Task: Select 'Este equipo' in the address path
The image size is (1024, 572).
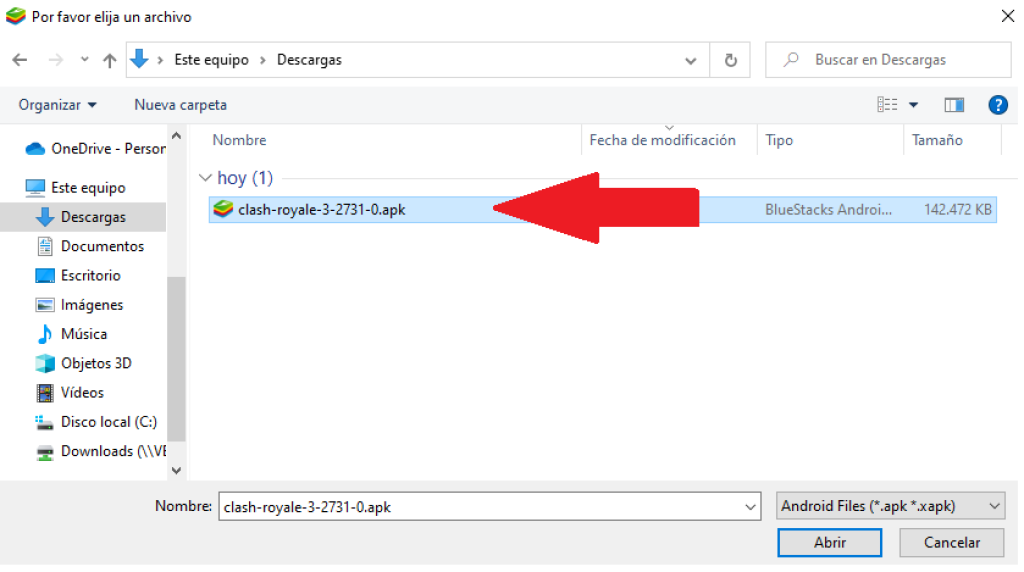Action: (x=211, y=59)
